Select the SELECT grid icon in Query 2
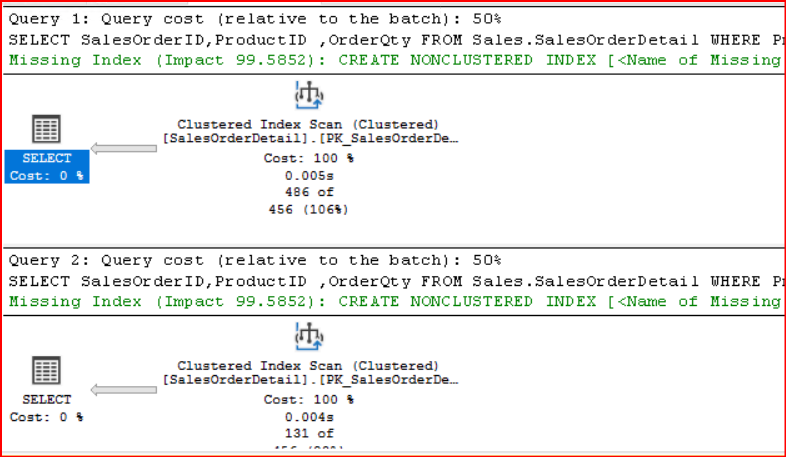Image resolution: width=786 pixels, height=457 pixels. point(47,371)
